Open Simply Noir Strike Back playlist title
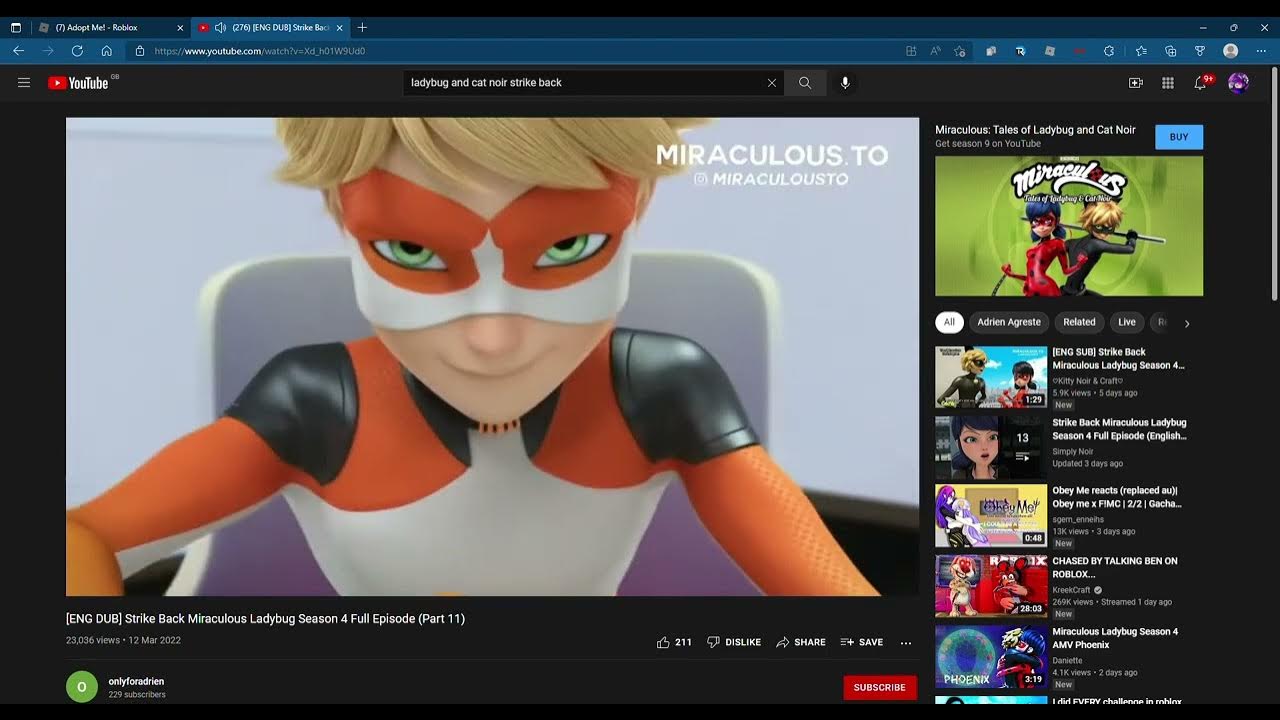 tap(1119, 429)
